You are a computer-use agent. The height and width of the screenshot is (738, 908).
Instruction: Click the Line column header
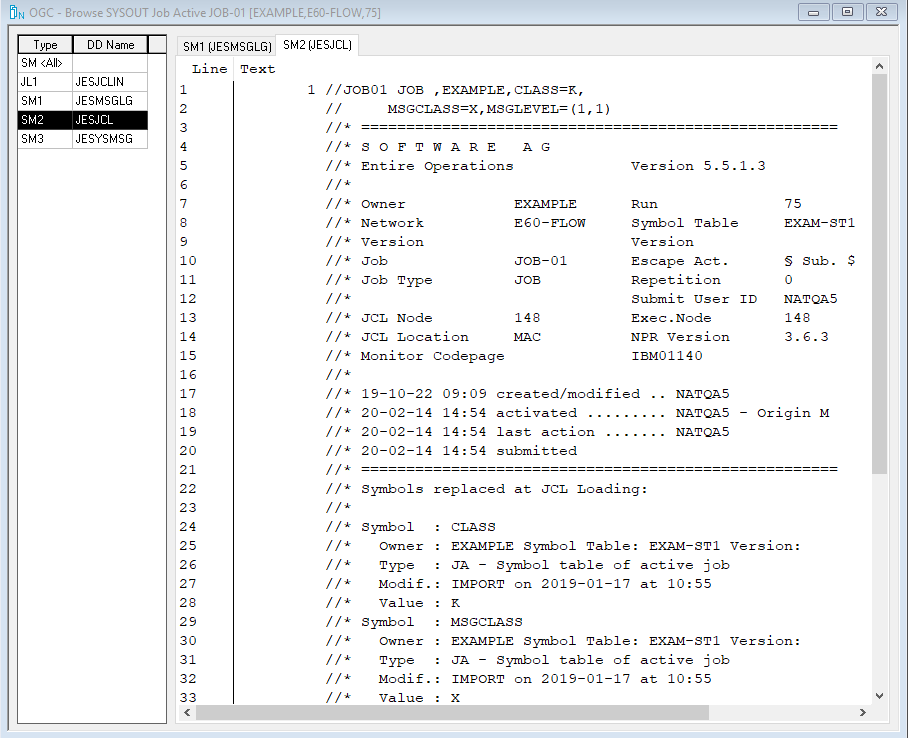tap(209, 69)
